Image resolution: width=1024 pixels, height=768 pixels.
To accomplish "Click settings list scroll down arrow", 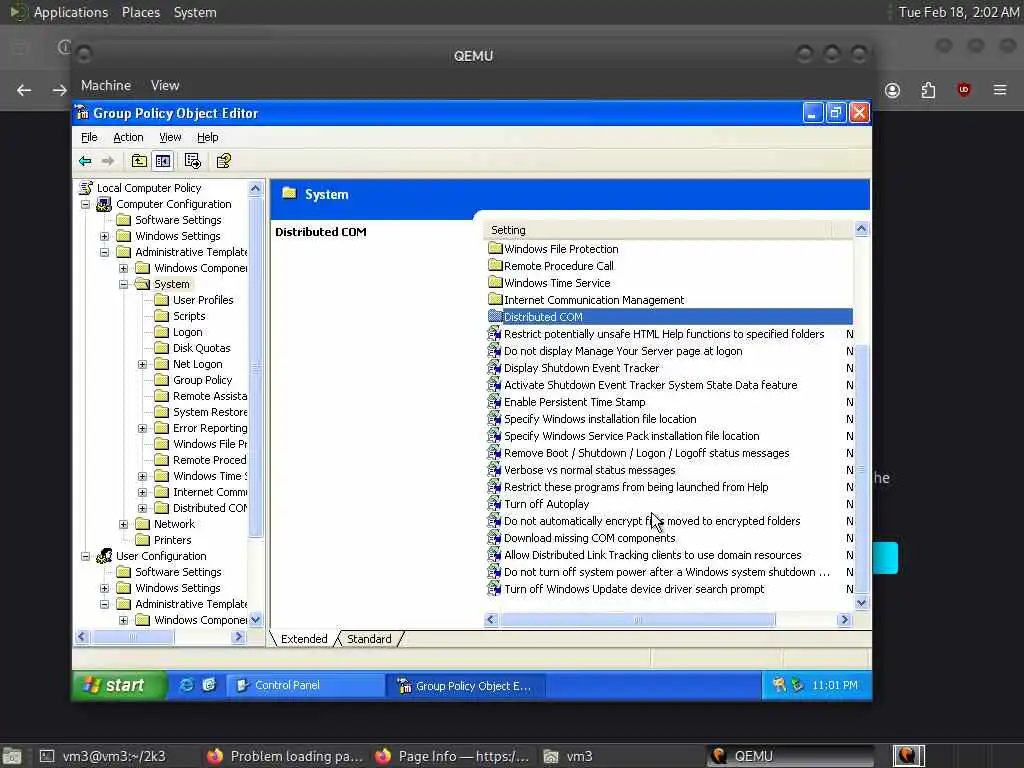I will [x=861, y=603].
